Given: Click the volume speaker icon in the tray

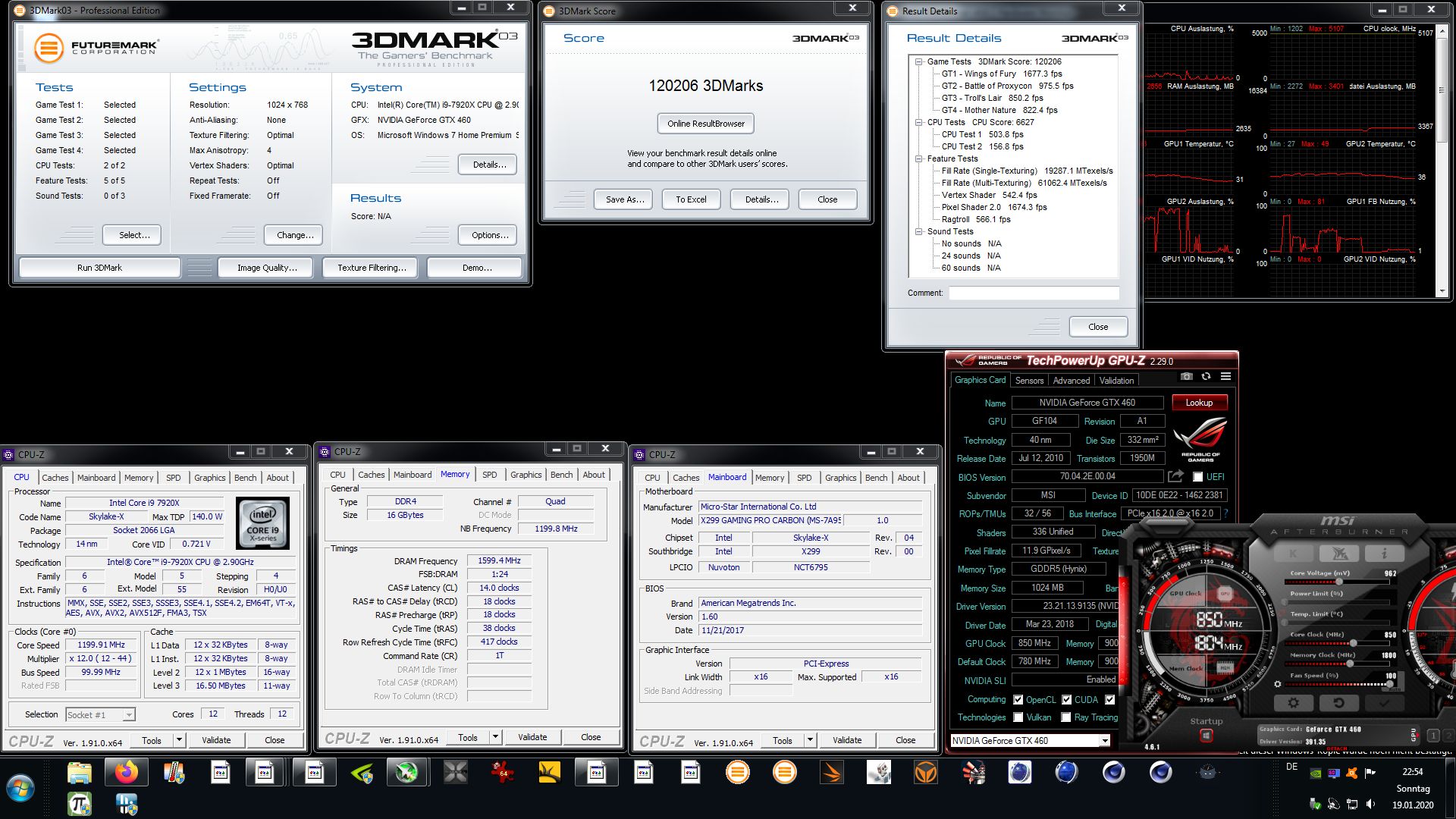Looking at the screenshot, I should coord(1370,804).
